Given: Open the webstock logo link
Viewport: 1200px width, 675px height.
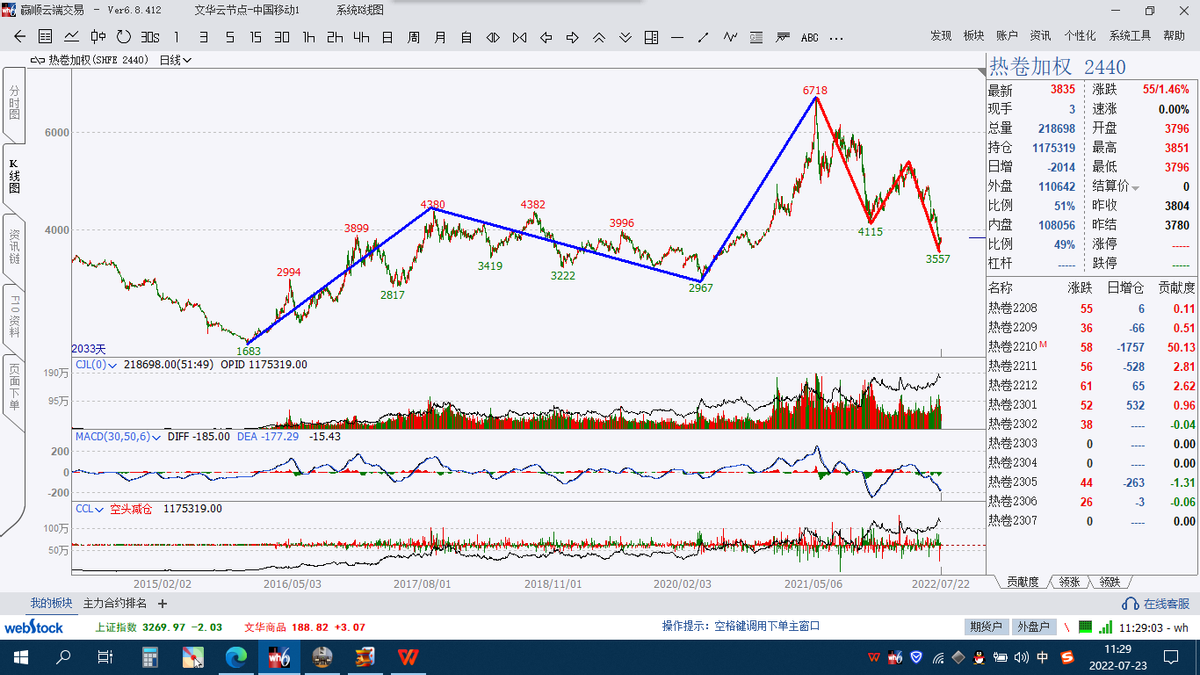Looking at the screenshot, I should [34, 627].
